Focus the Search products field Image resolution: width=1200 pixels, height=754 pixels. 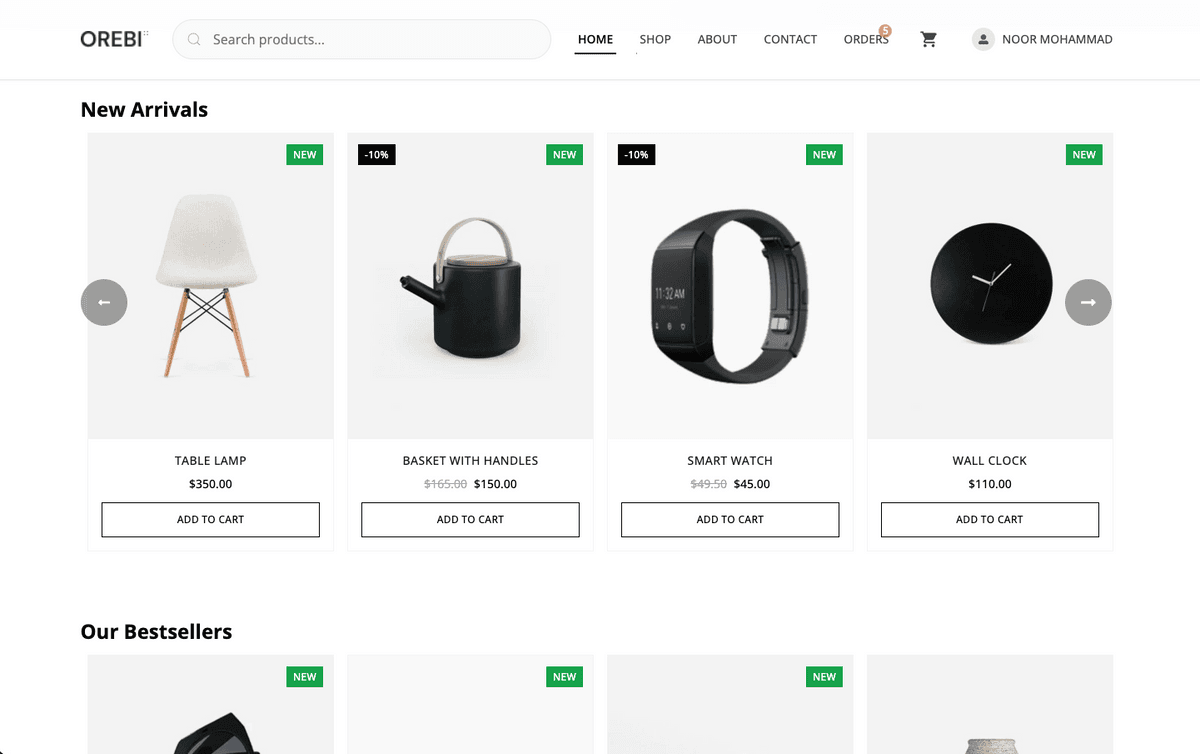pos(362,39)
